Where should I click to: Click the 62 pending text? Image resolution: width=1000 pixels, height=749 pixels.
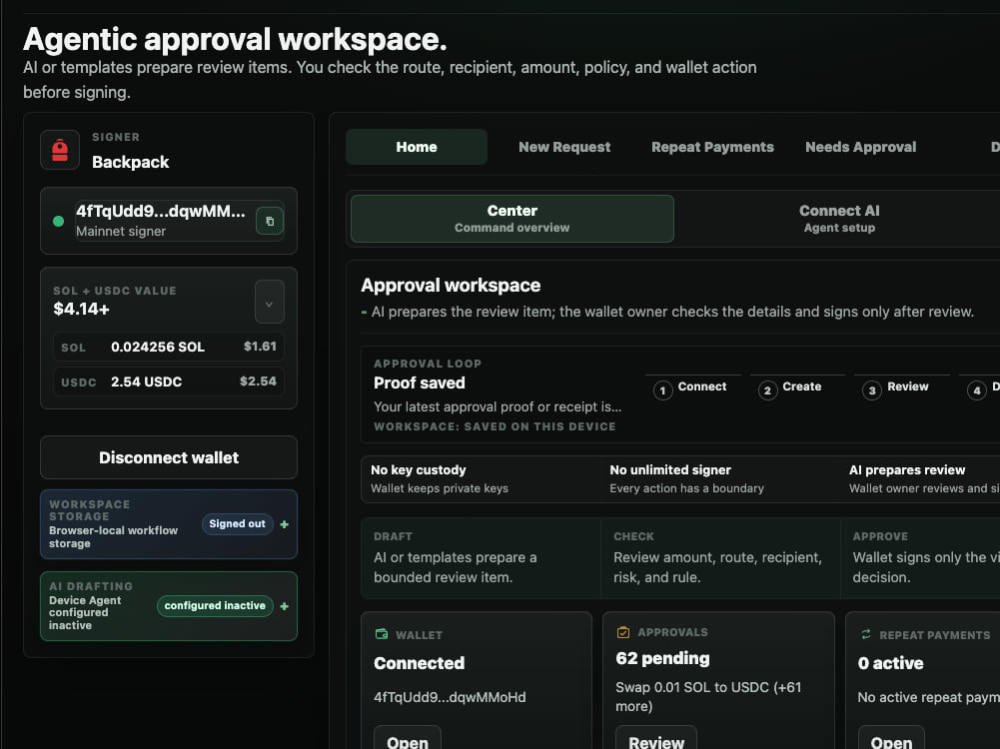(x=663, y=658)
